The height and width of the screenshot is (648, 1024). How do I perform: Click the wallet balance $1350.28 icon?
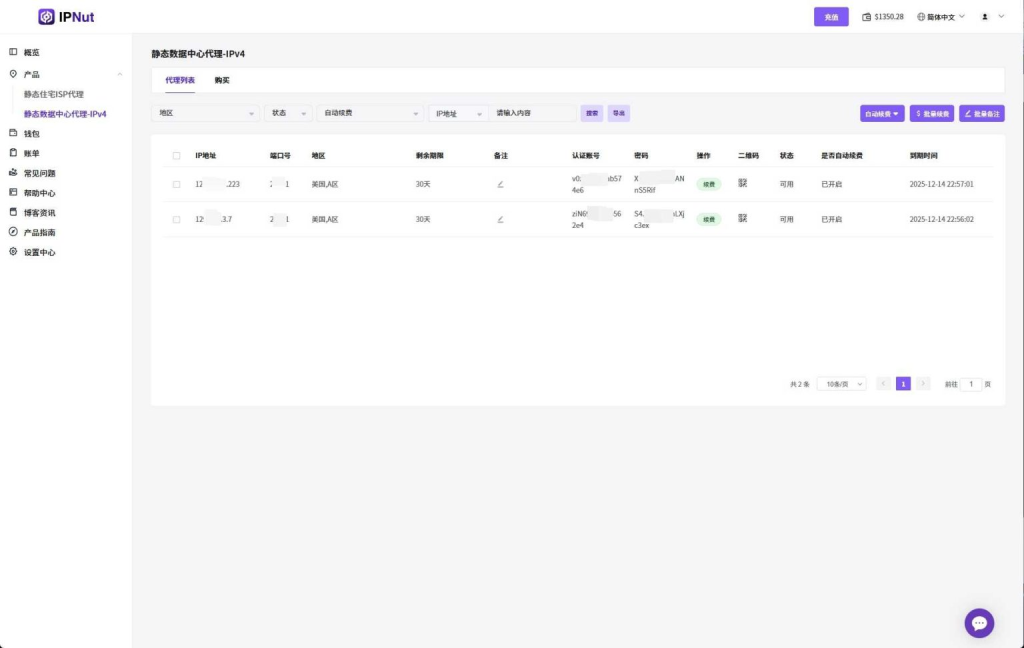tap(867, 17)
